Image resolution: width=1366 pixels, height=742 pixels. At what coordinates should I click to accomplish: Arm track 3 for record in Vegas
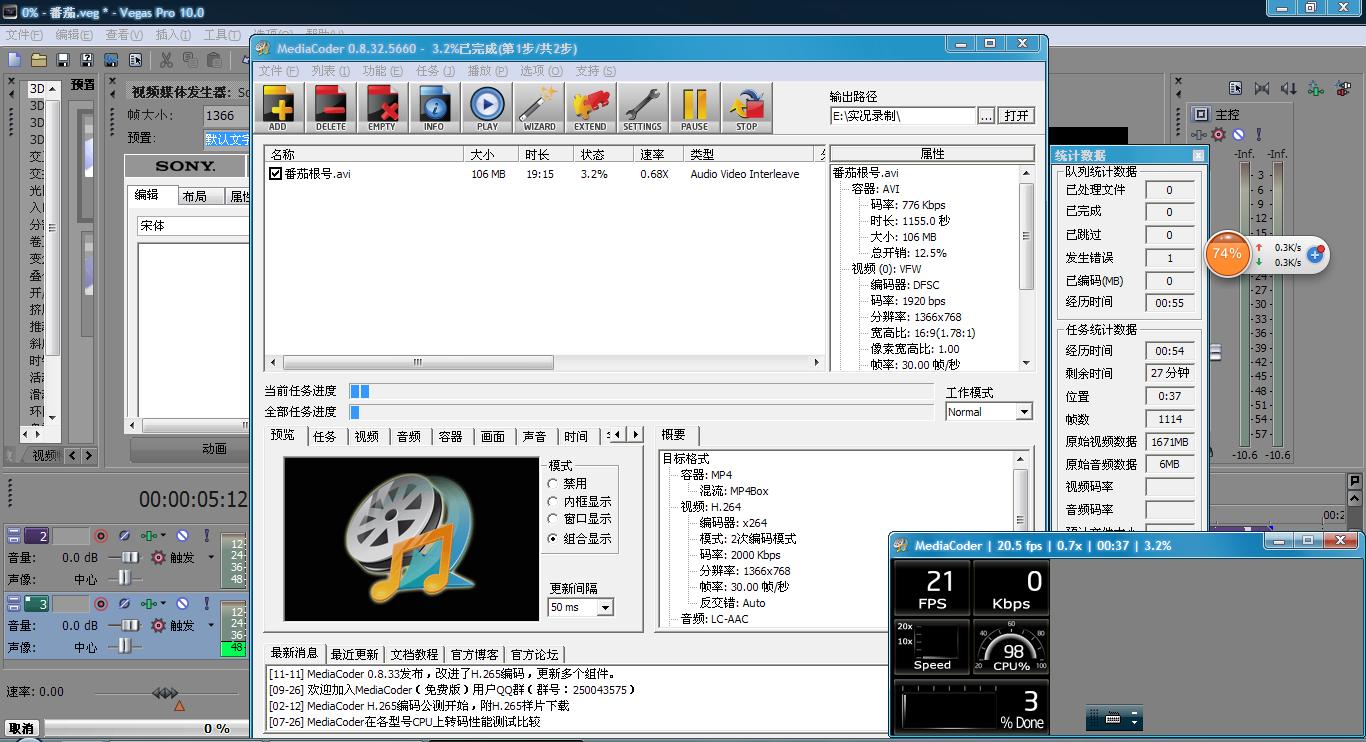[101, 604]
